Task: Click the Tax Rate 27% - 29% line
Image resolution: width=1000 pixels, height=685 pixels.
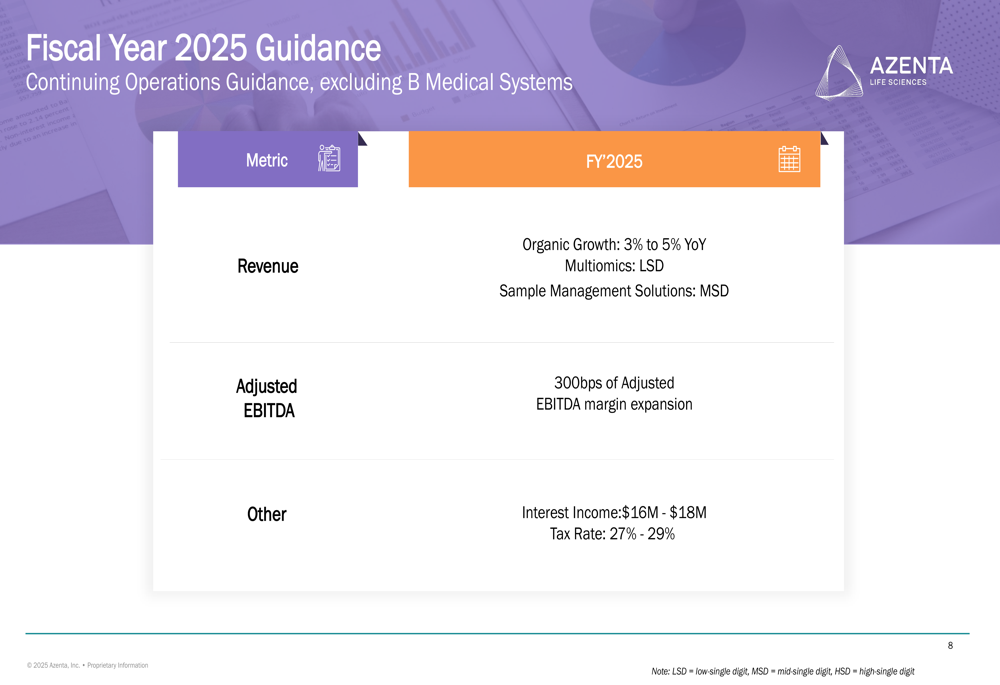Action: tap(612, 534)
